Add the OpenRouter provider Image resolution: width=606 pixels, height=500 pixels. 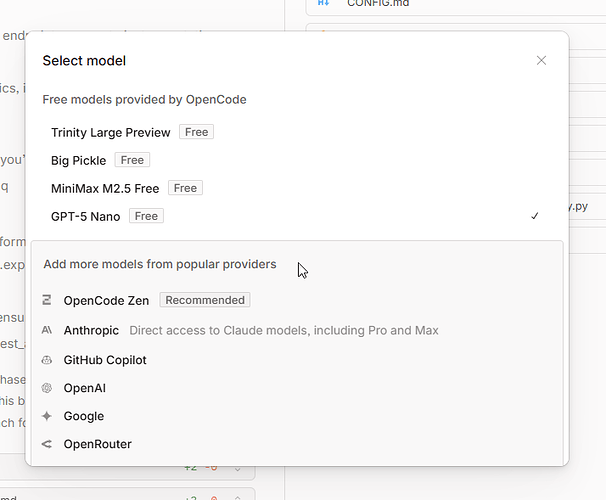point(297,444)
